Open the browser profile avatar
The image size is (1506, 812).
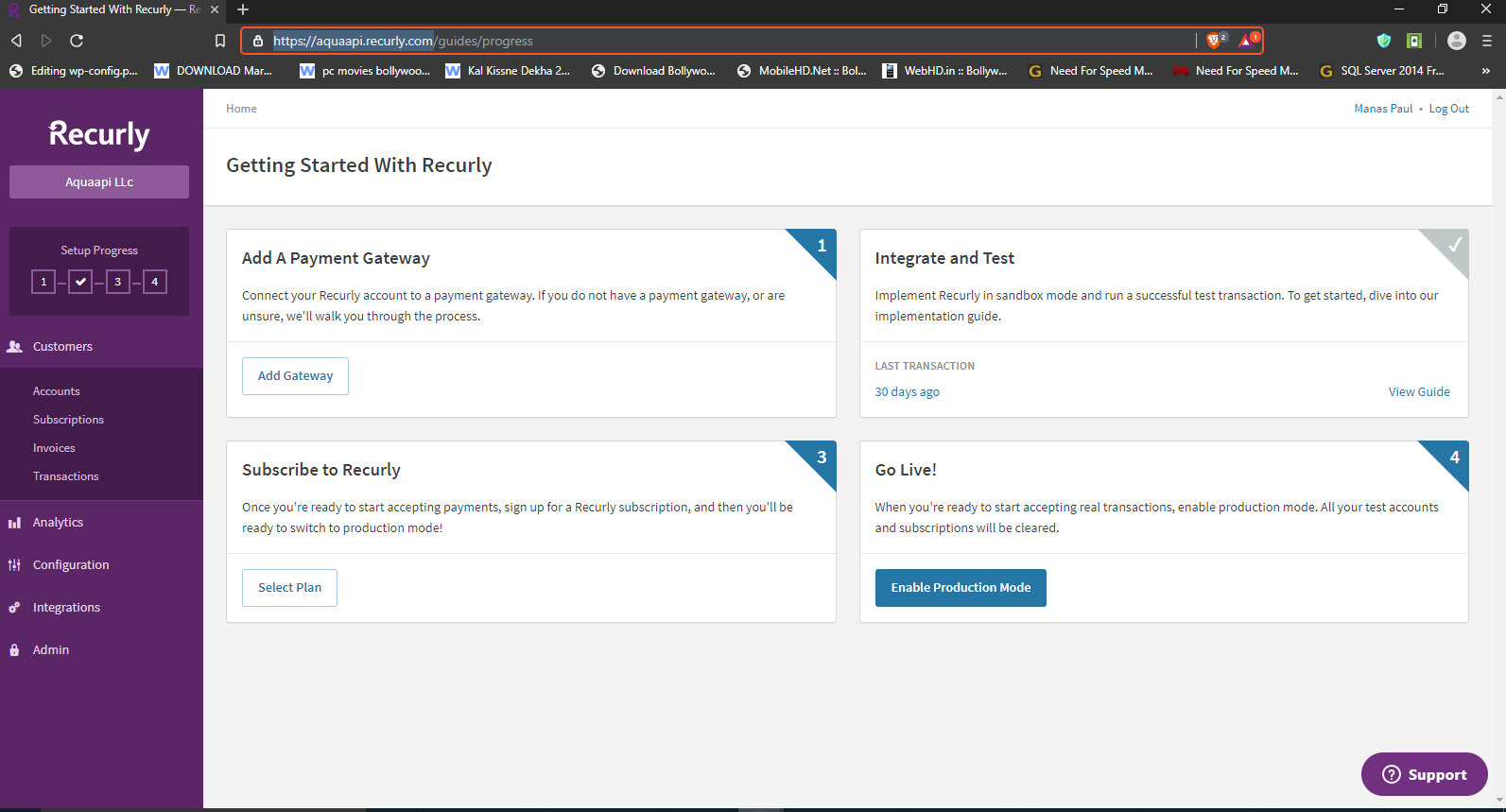point(1457,41)
